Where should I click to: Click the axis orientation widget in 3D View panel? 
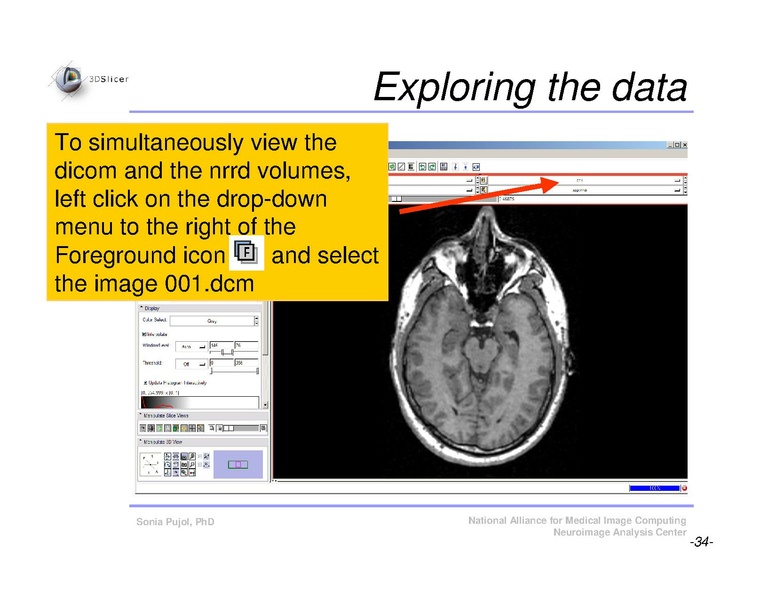pos(150,464)
